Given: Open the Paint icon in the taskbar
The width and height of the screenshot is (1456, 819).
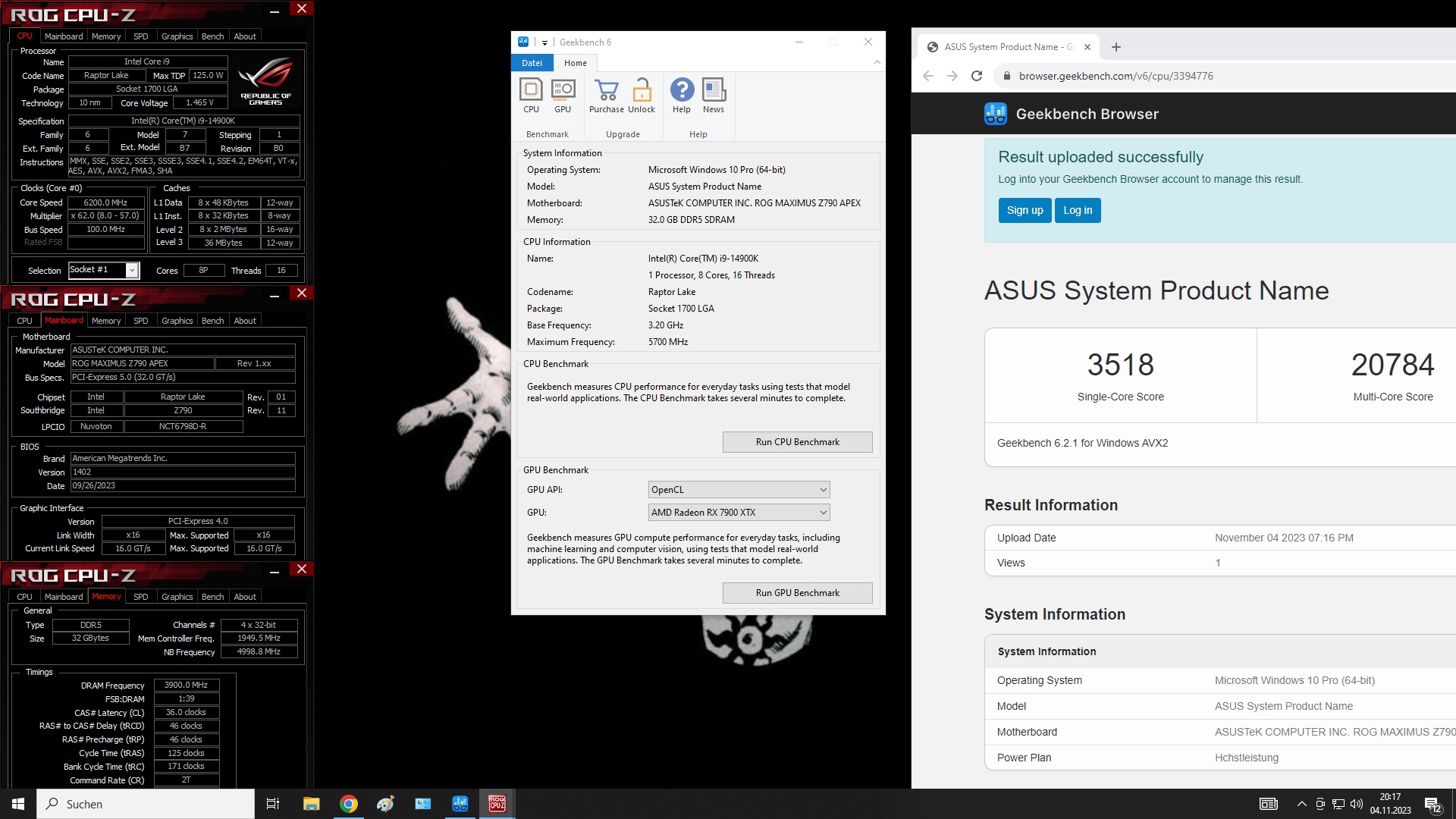Looking at the screenshot, I should (x=386, y=804).
